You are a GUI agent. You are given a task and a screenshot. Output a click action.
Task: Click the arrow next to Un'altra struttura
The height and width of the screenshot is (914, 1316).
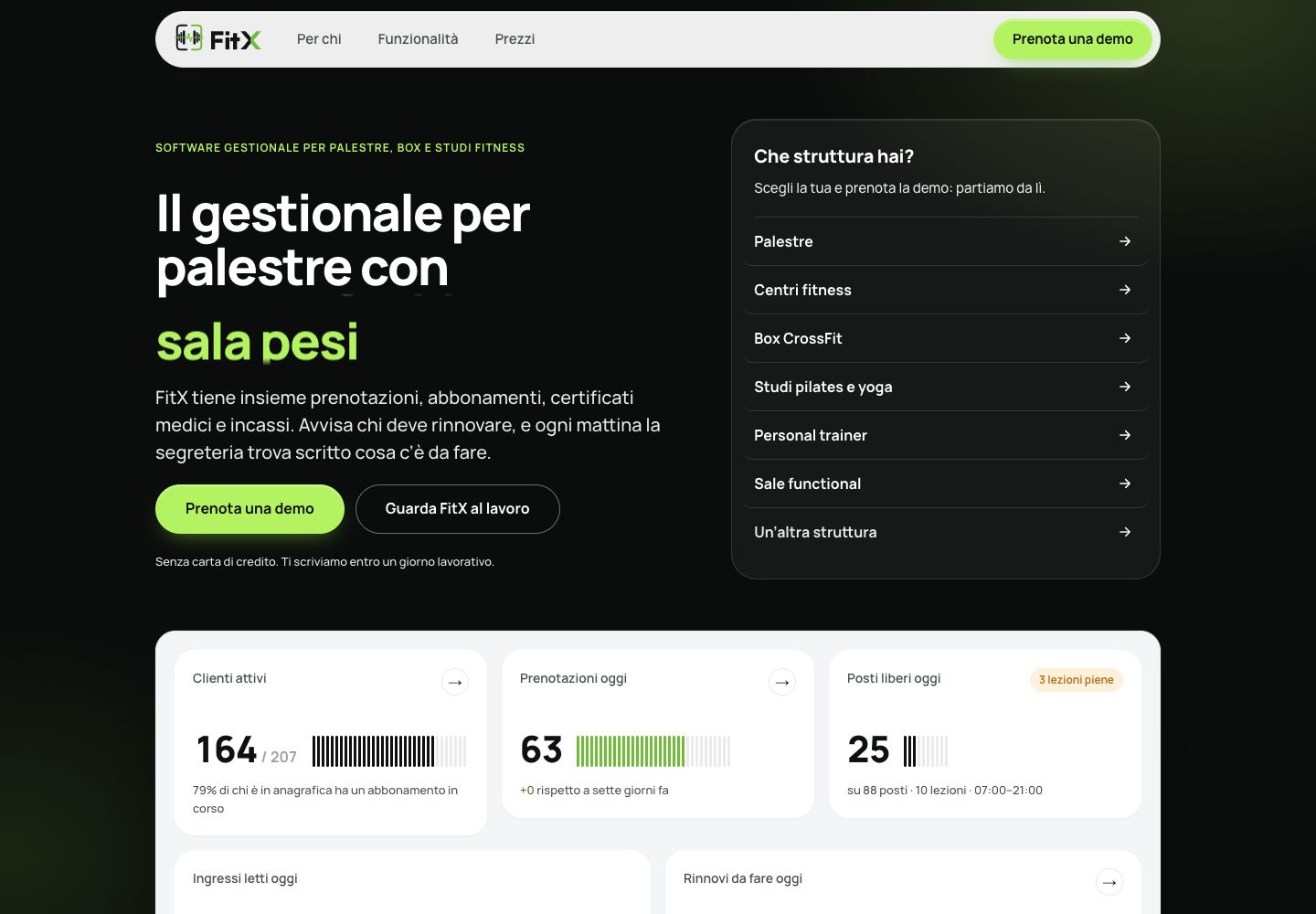coord(1125,532)
